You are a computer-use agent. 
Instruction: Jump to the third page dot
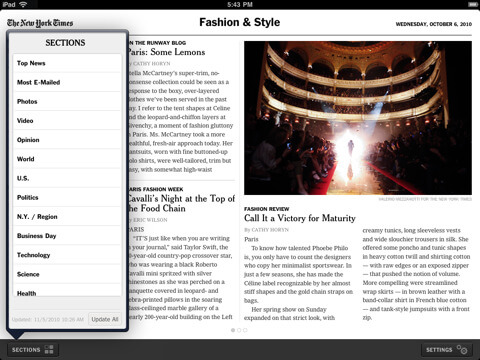pos(245,330)
